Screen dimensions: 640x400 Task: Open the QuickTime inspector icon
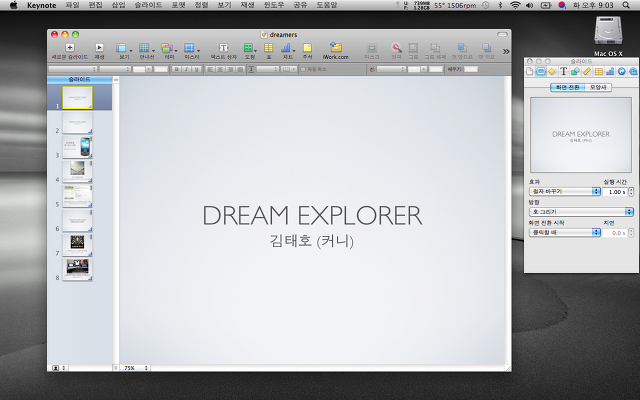(633, 72)
